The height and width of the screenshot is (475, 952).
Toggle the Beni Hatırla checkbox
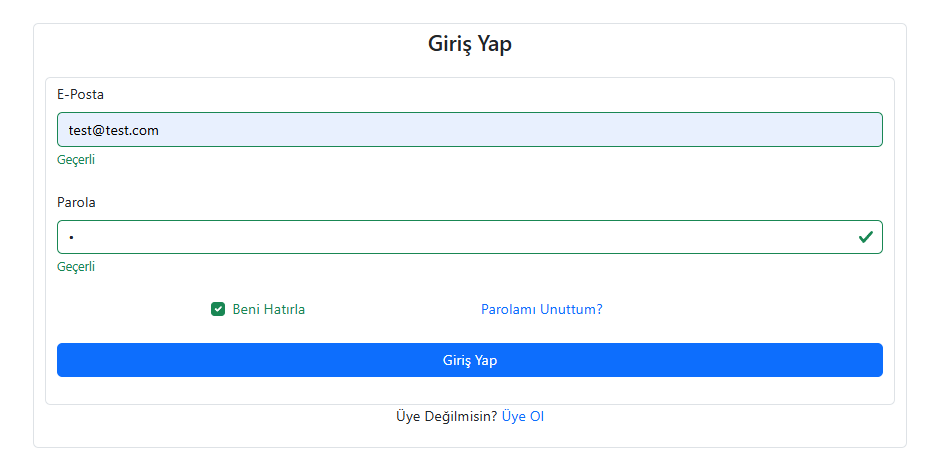pos(218,309)
